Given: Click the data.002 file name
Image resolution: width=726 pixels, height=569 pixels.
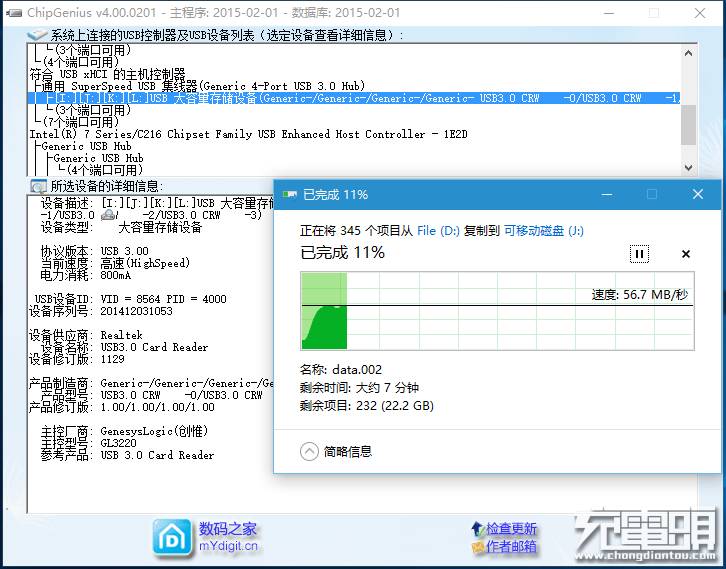Looking at the screenshot, I should coord(357,369).
